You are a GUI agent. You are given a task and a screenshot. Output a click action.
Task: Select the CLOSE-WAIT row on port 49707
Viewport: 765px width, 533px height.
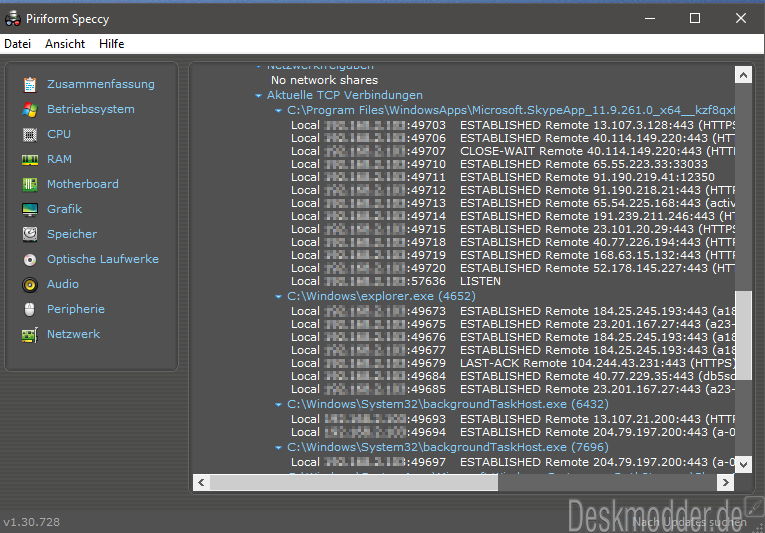pos(512,151)
